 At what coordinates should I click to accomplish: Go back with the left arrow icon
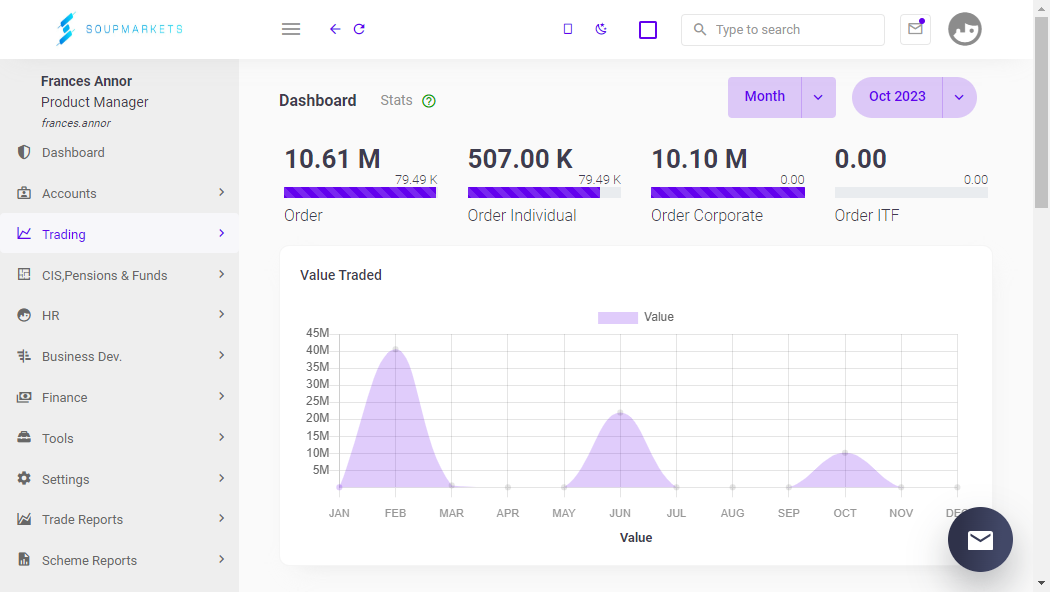pos(335,29)
